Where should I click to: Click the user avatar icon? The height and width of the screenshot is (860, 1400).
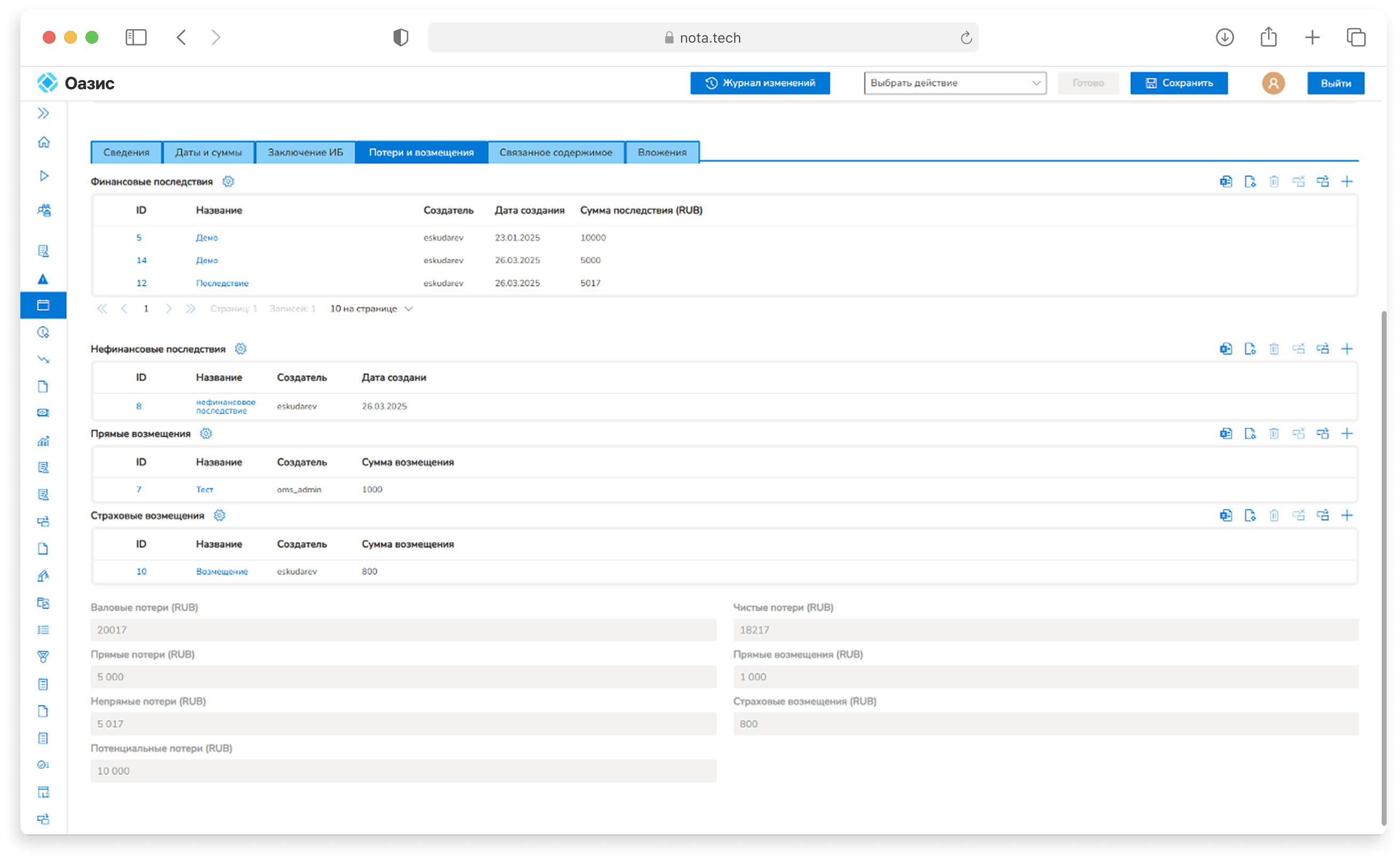coord(1273,83)
